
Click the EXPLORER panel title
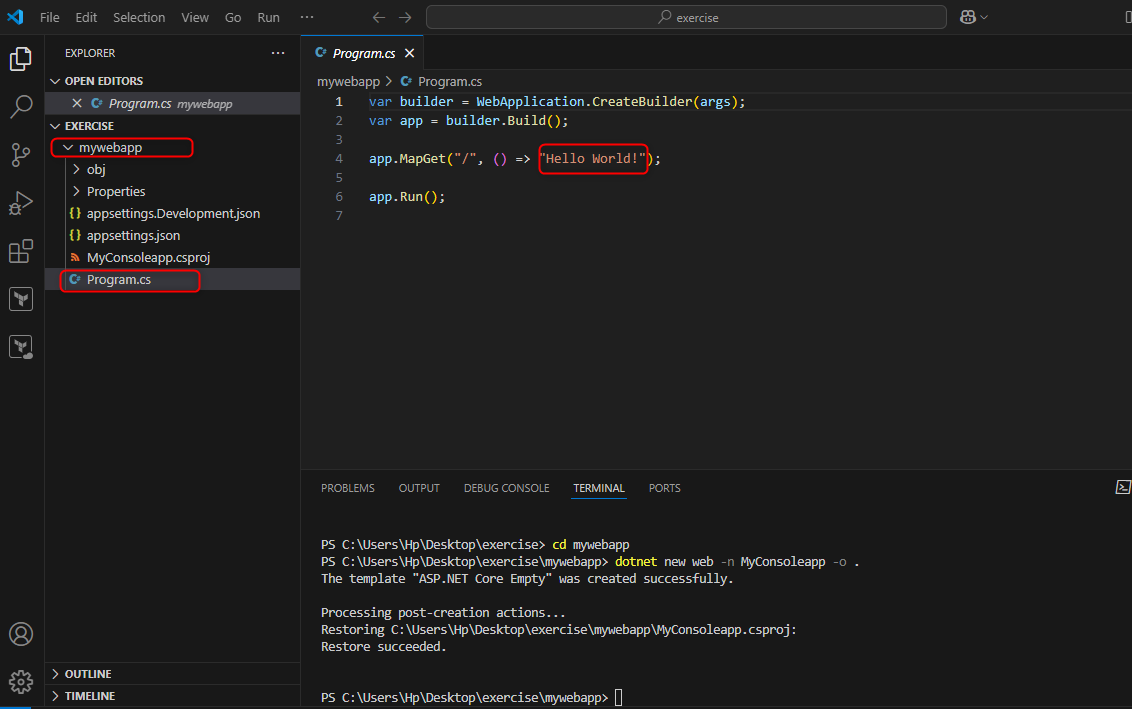pyautogui.click(x=90, y=53)
